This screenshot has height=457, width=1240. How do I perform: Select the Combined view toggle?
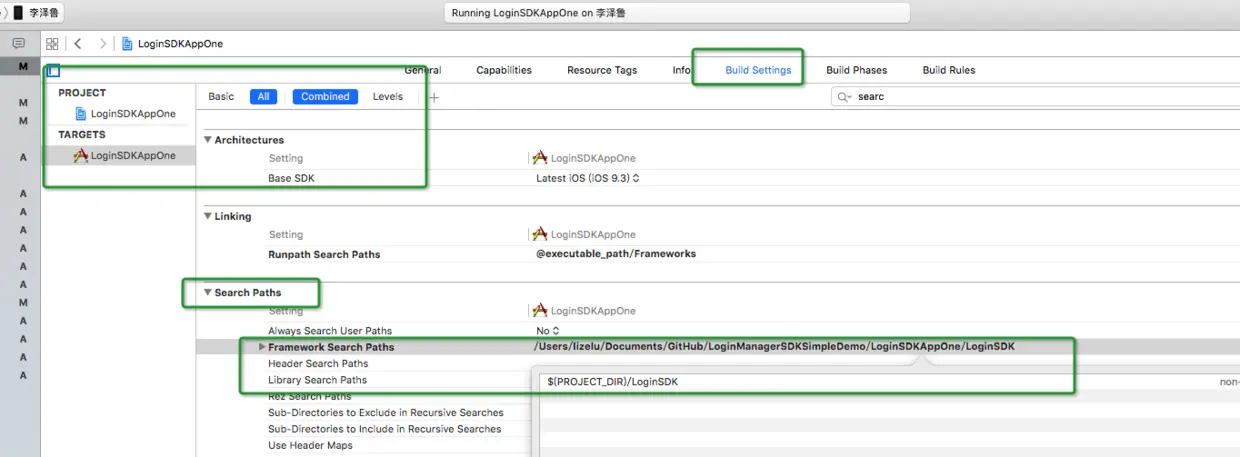coord(325,97)
